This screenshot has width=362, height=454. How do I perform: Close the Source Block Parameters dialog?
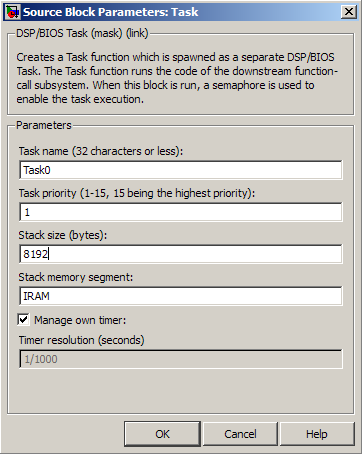(x=349, y=12)
